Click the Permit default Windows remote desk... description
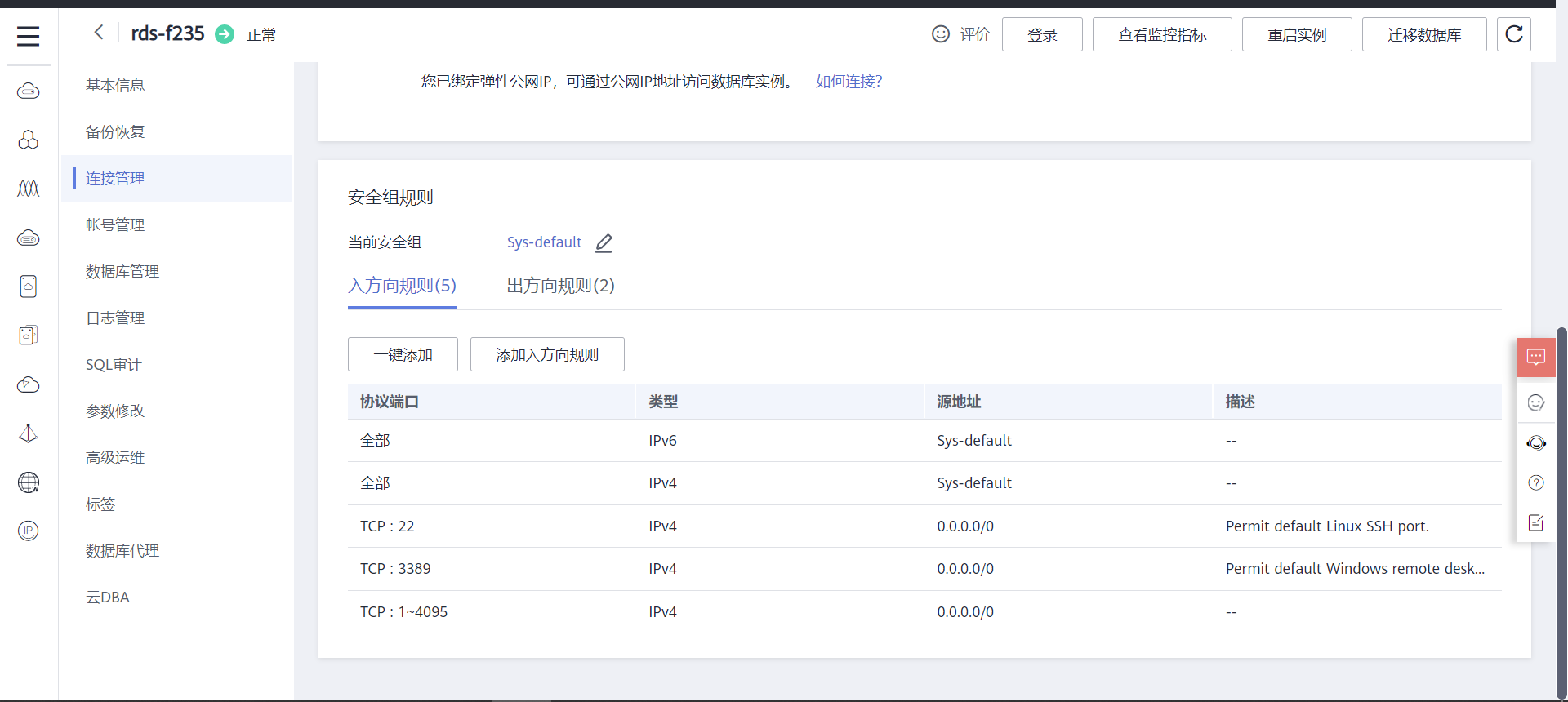This screenshot has width=1568, height=702. click(x=1355, y=569)
